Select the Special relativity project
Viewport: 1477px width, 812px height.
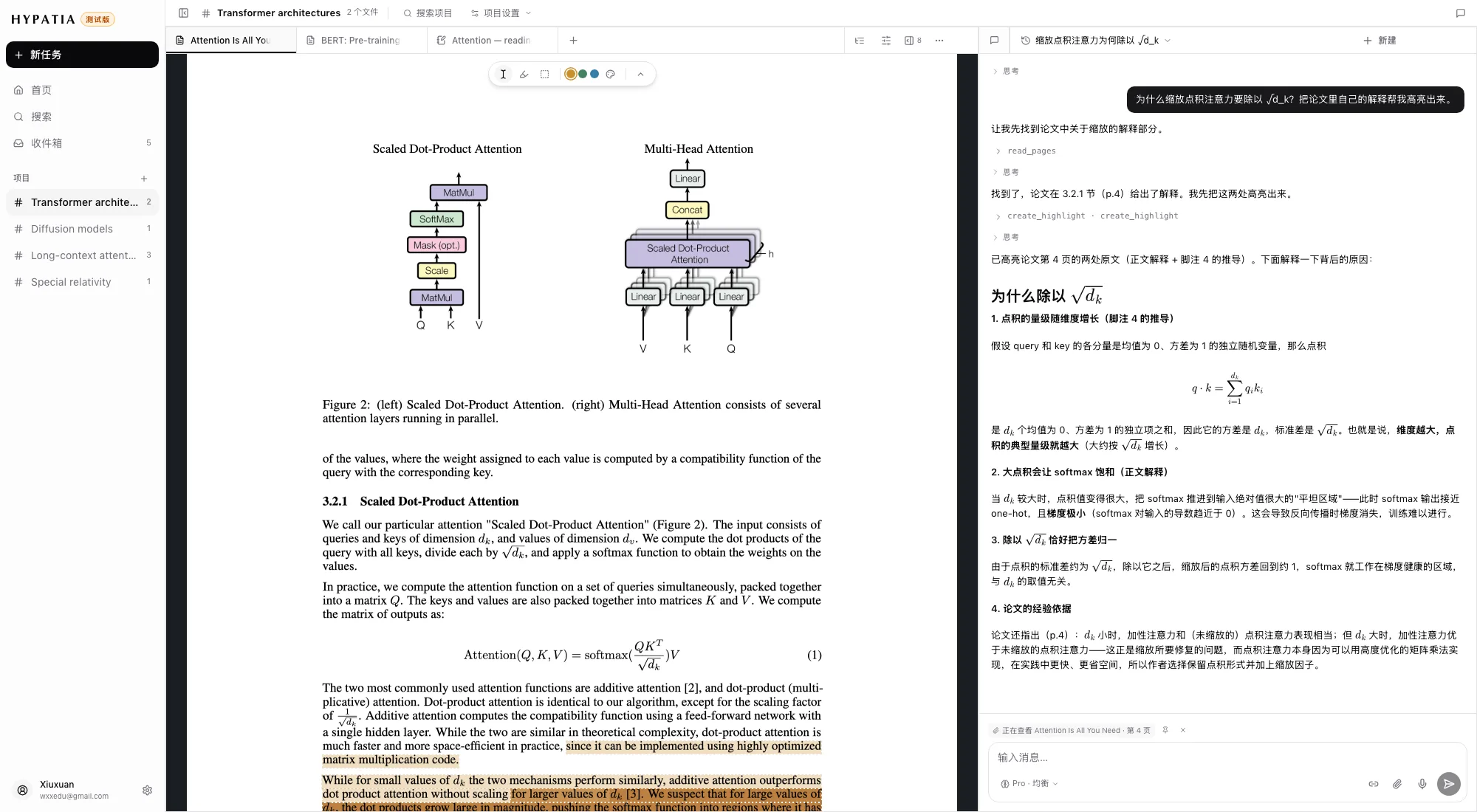82,282
